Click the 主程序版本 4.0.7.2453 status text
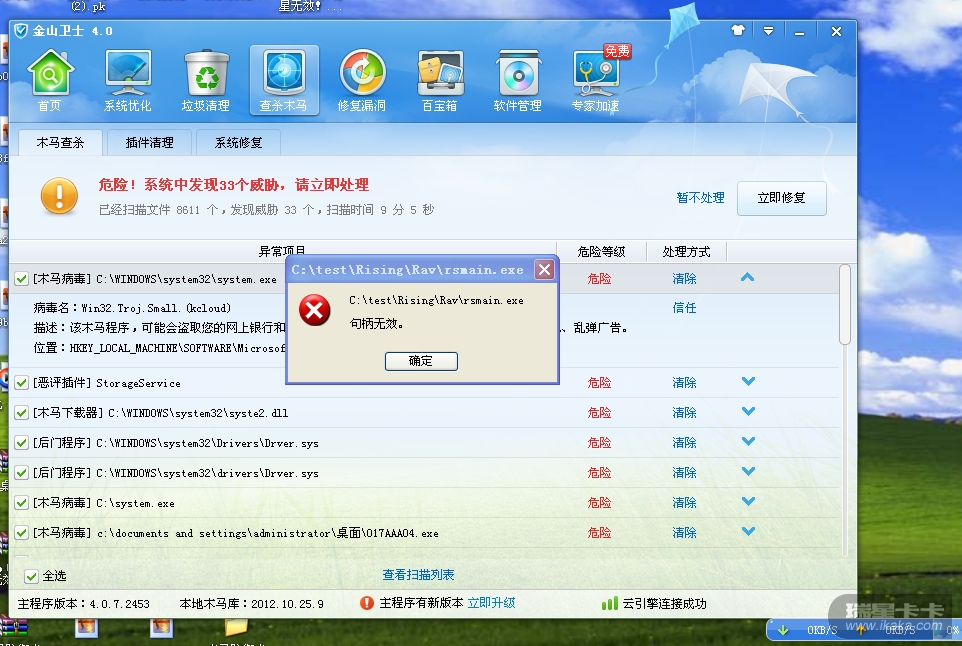962x646 pixels. (83, 604)
